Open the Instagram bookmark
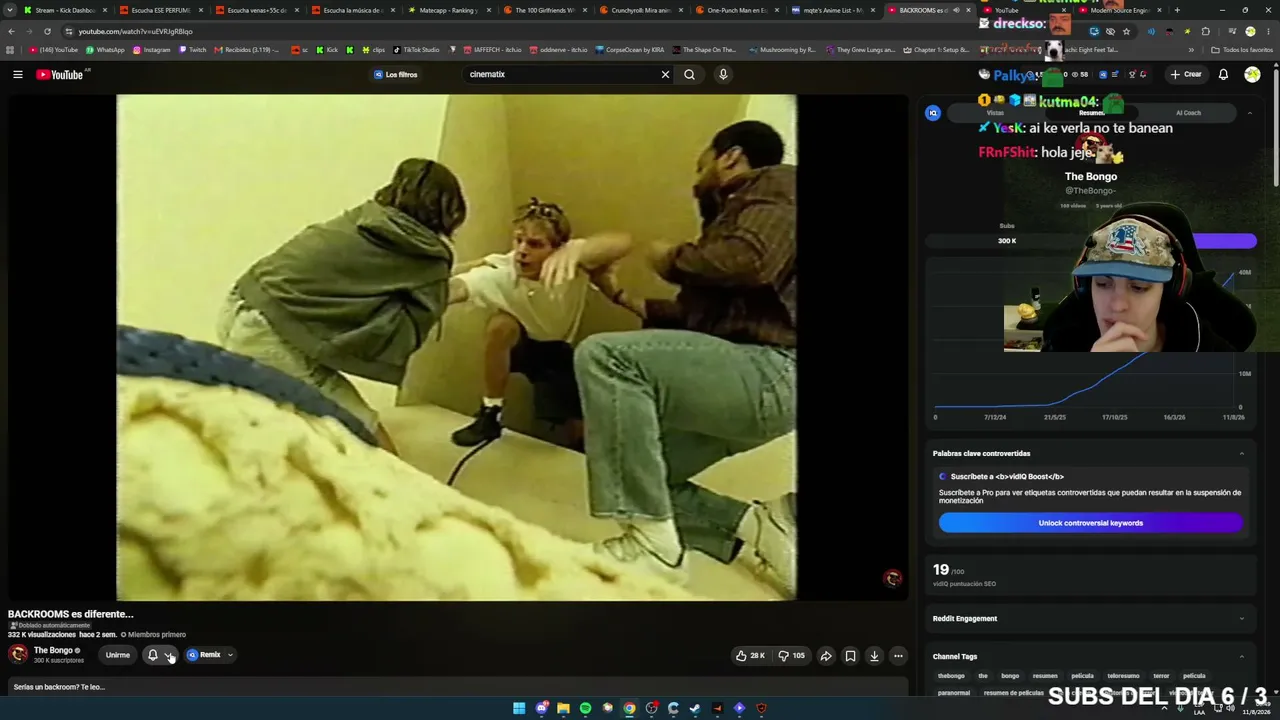Viewport: 1280px width, 720px height. pyautogui.click(x=152, y=50)
